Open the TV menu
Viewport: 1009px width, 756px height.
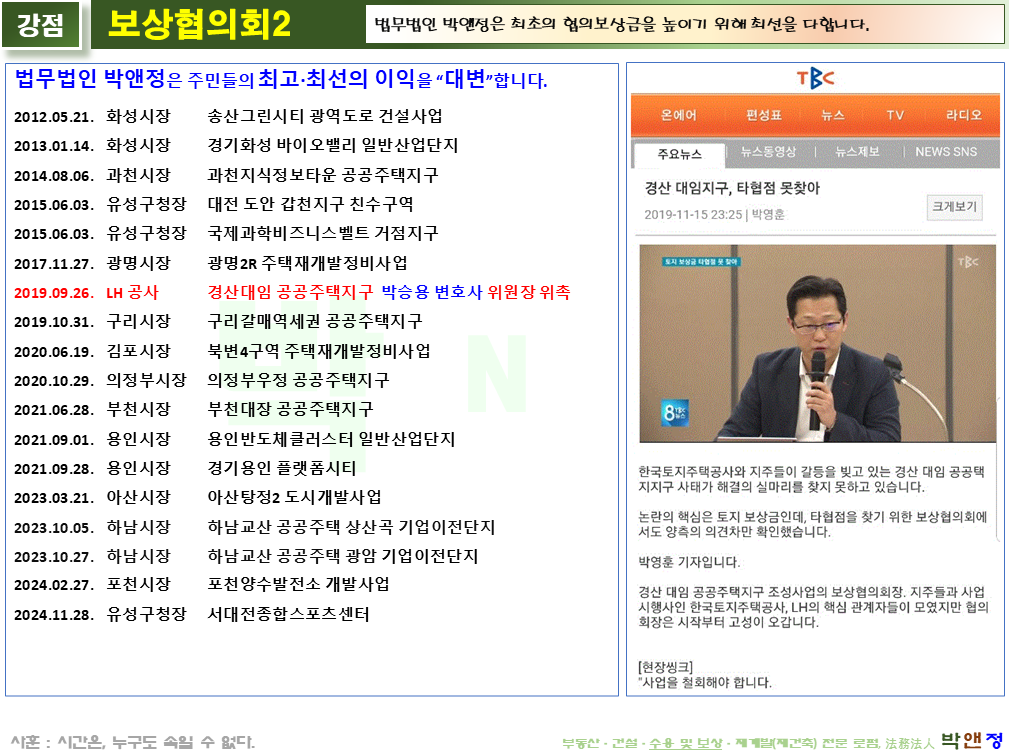(894, 115)
